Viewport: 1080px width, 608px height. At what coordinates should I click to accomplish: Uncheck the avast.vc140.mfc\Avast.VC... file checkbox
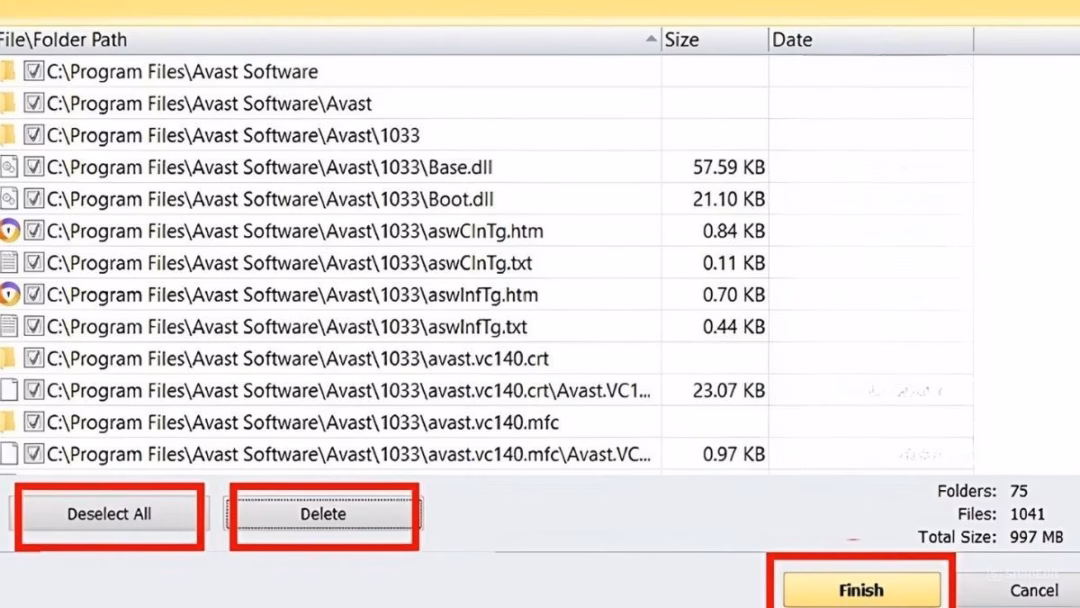[33, 454]
